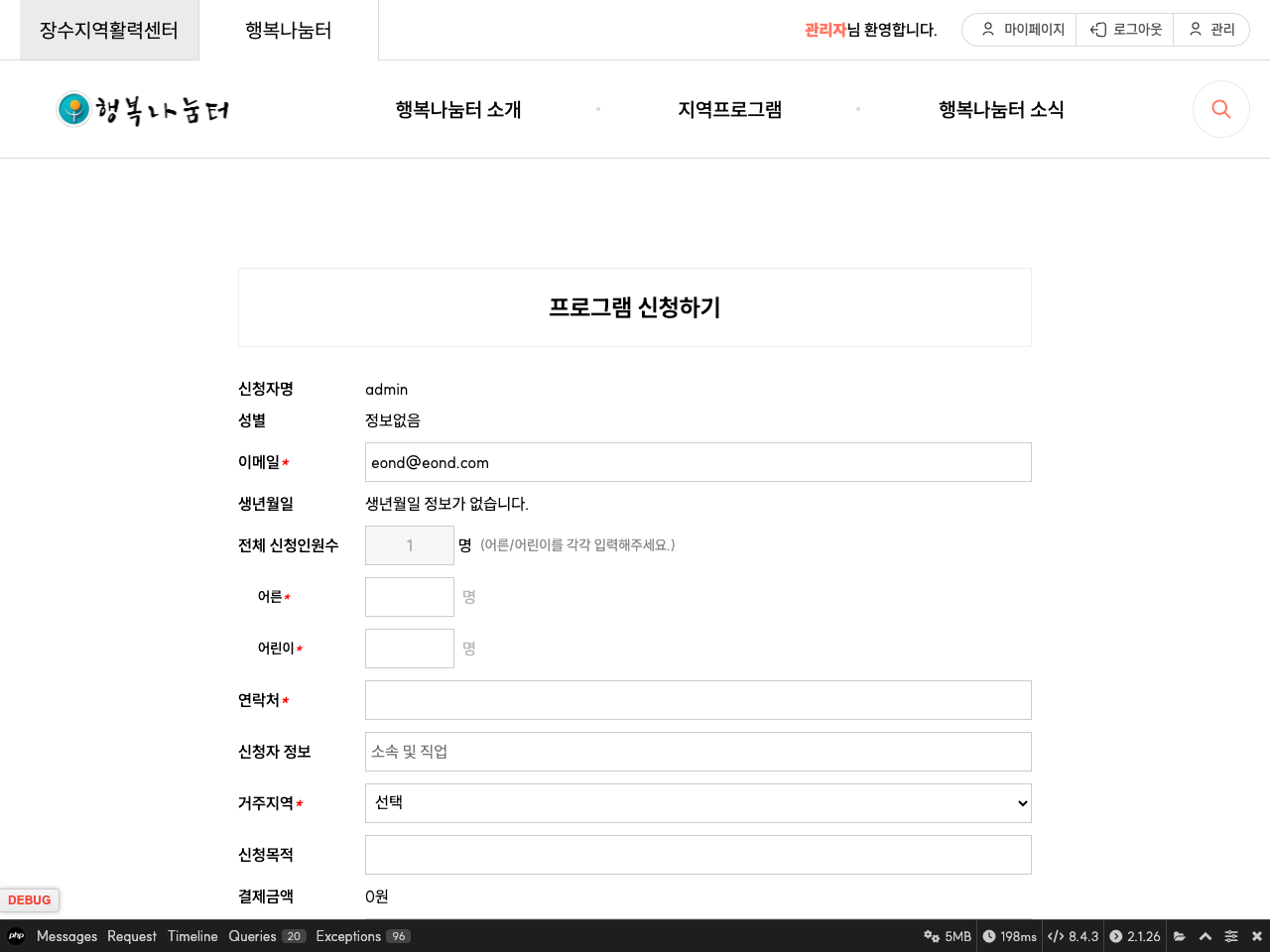The width and height of the screenshot is (1270, 952).
Task: Click the 연락처 input field
Action: 698,700
